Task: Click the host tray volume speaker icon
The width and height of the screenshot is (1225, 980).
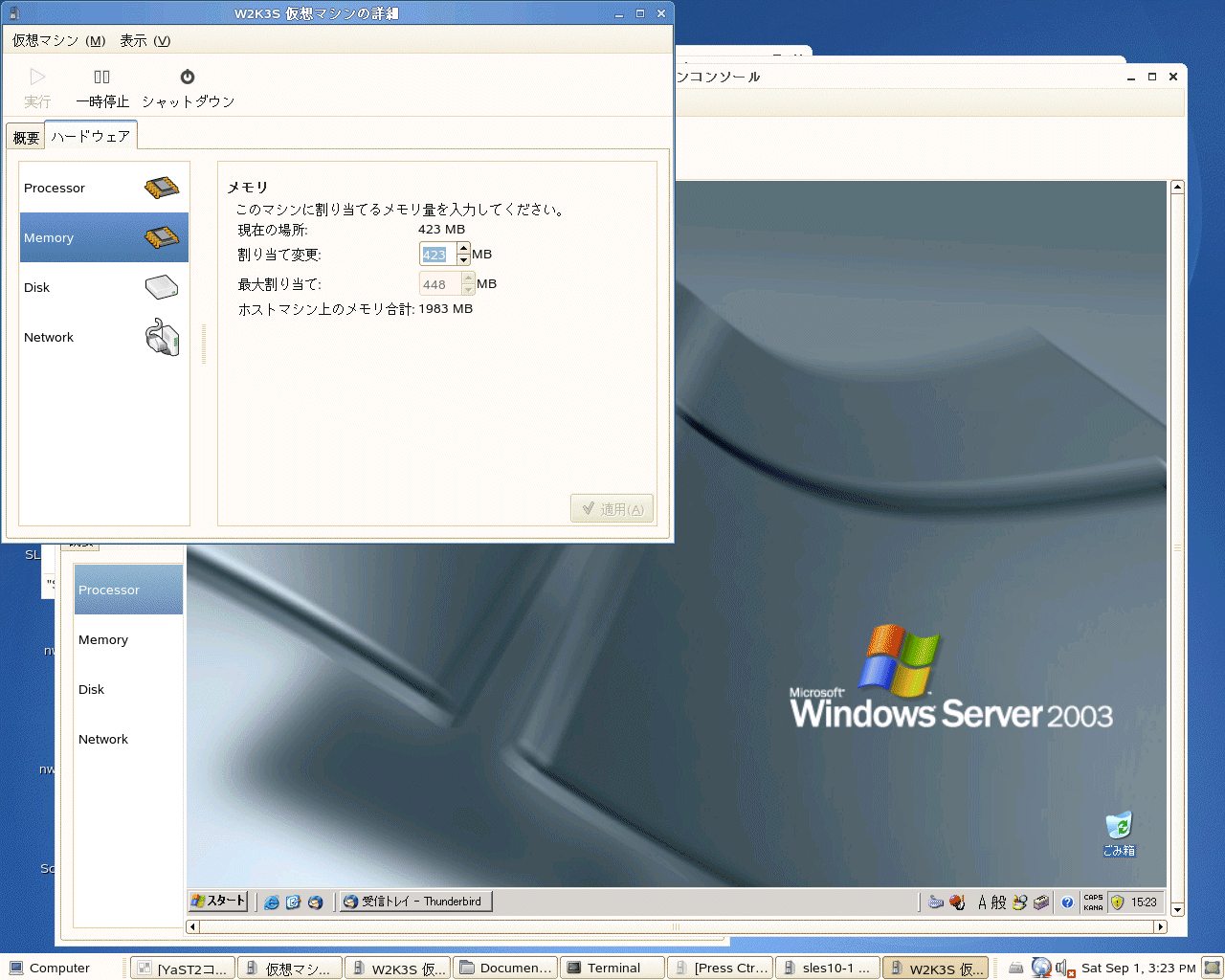Action: click(x=1064, y=969)
